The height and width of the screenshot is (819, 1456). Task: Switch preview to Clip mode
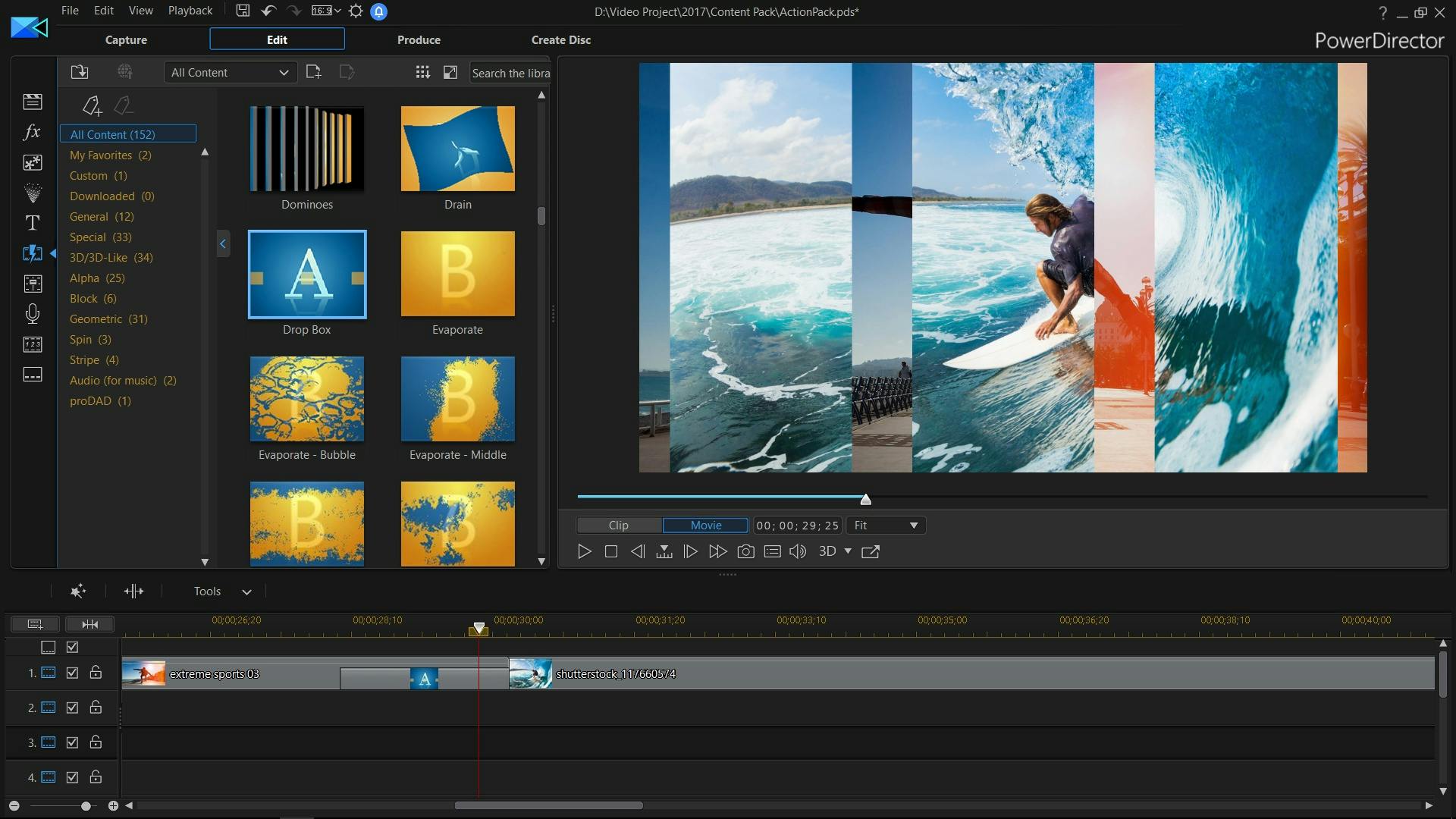619,526
